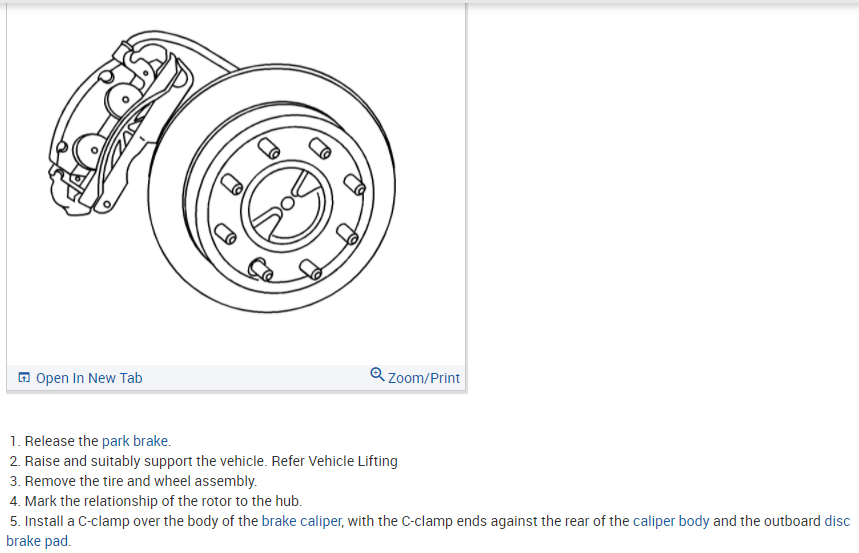Click the 'Release the' text in step 1
The image size is (859, 553).
pos(61,441)
